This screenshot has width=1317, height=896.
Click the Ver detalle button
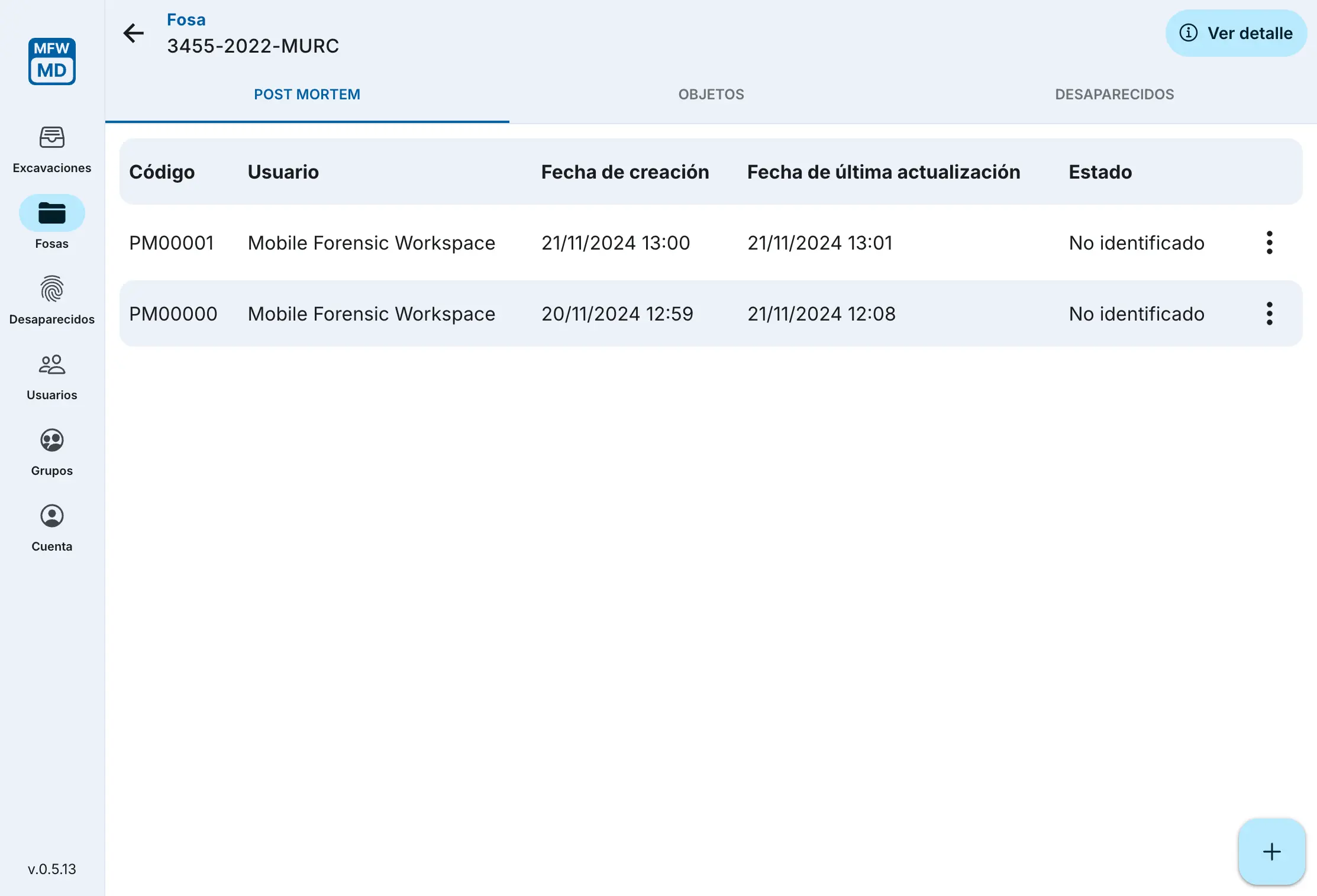click(1236, 33)
